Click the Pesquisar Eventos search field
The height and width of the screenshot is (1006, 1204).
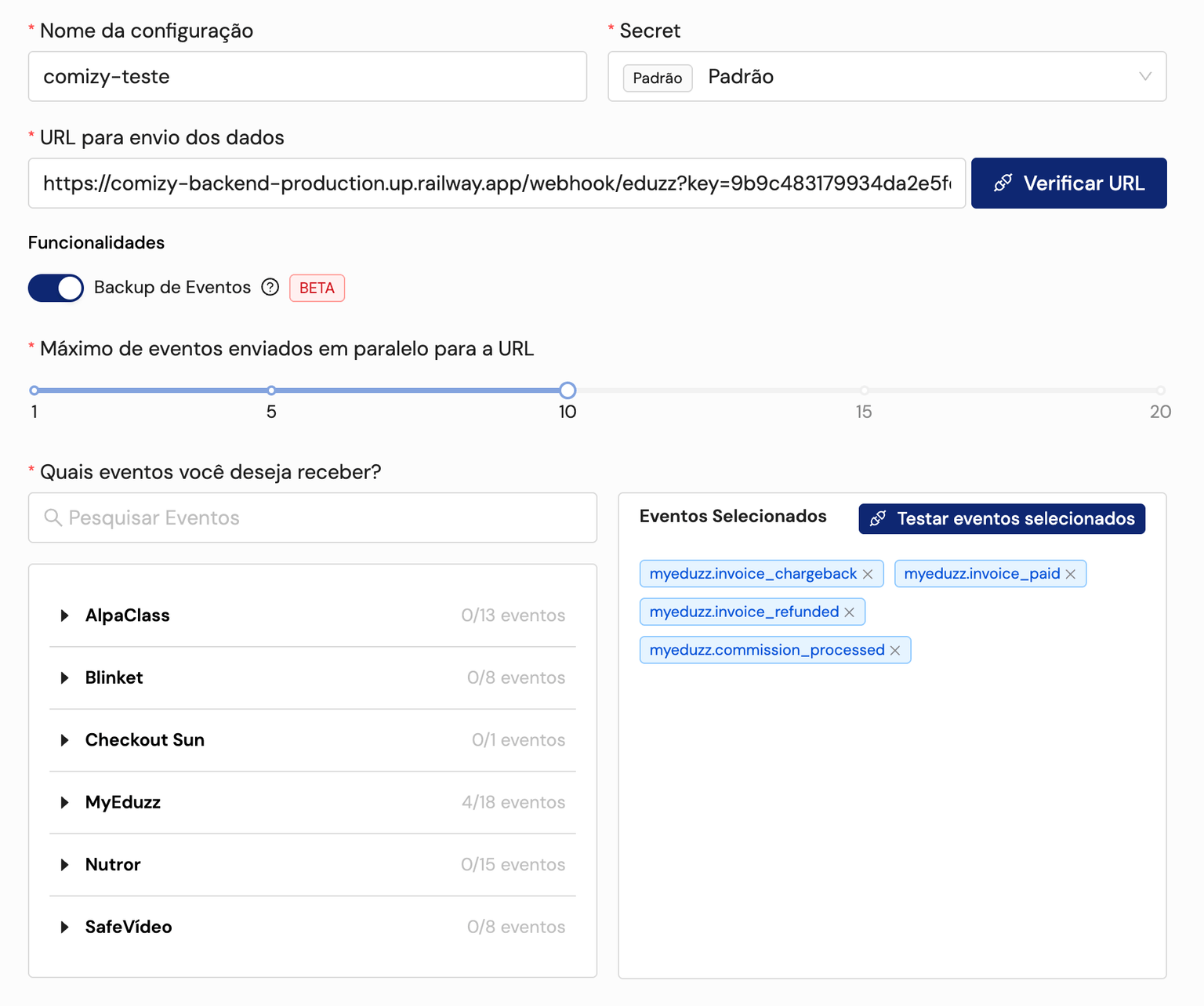(x=313, y=518)
